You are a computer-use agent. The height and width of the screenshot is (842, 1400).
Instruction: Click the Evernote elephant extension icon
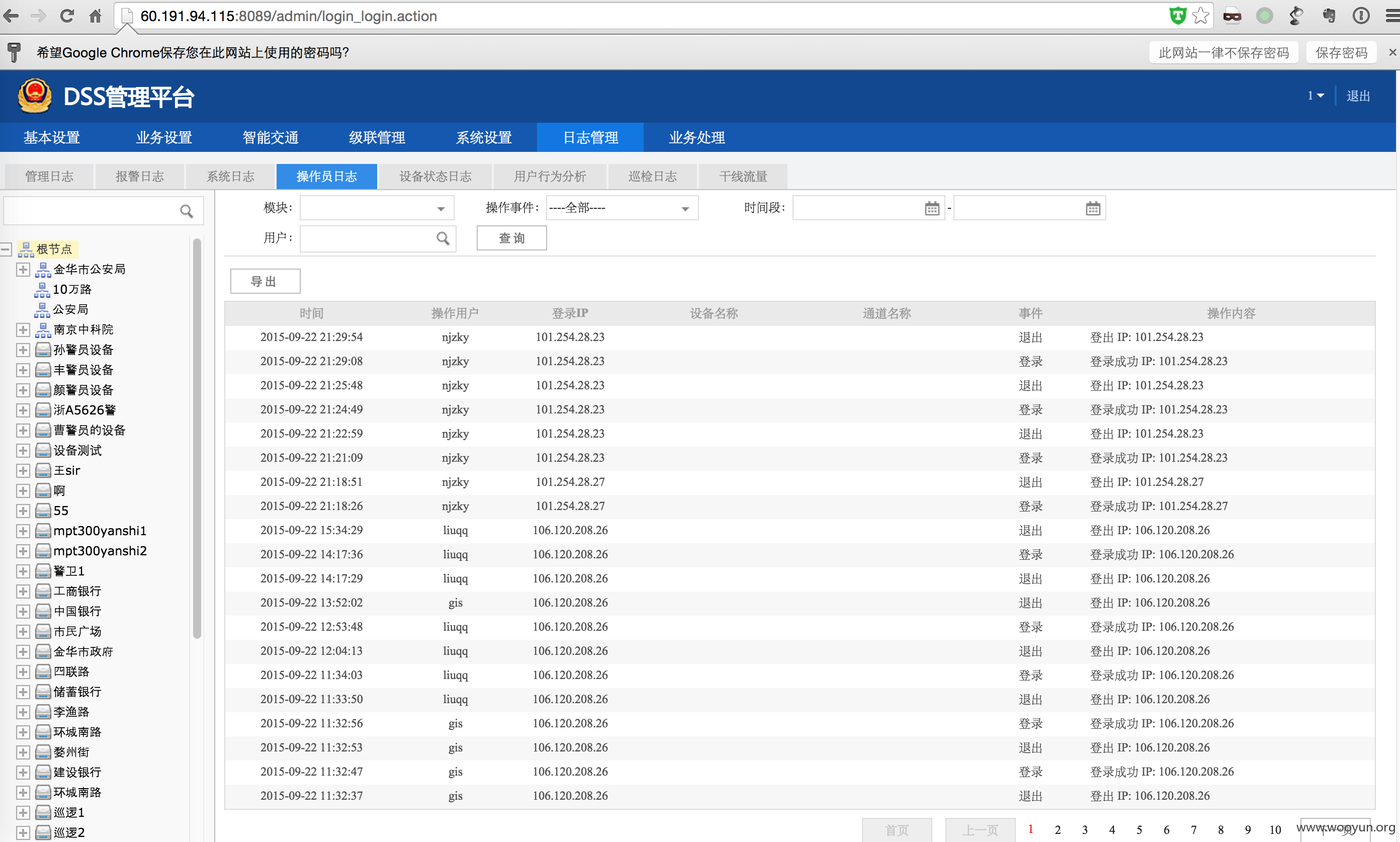point(1329,16)
